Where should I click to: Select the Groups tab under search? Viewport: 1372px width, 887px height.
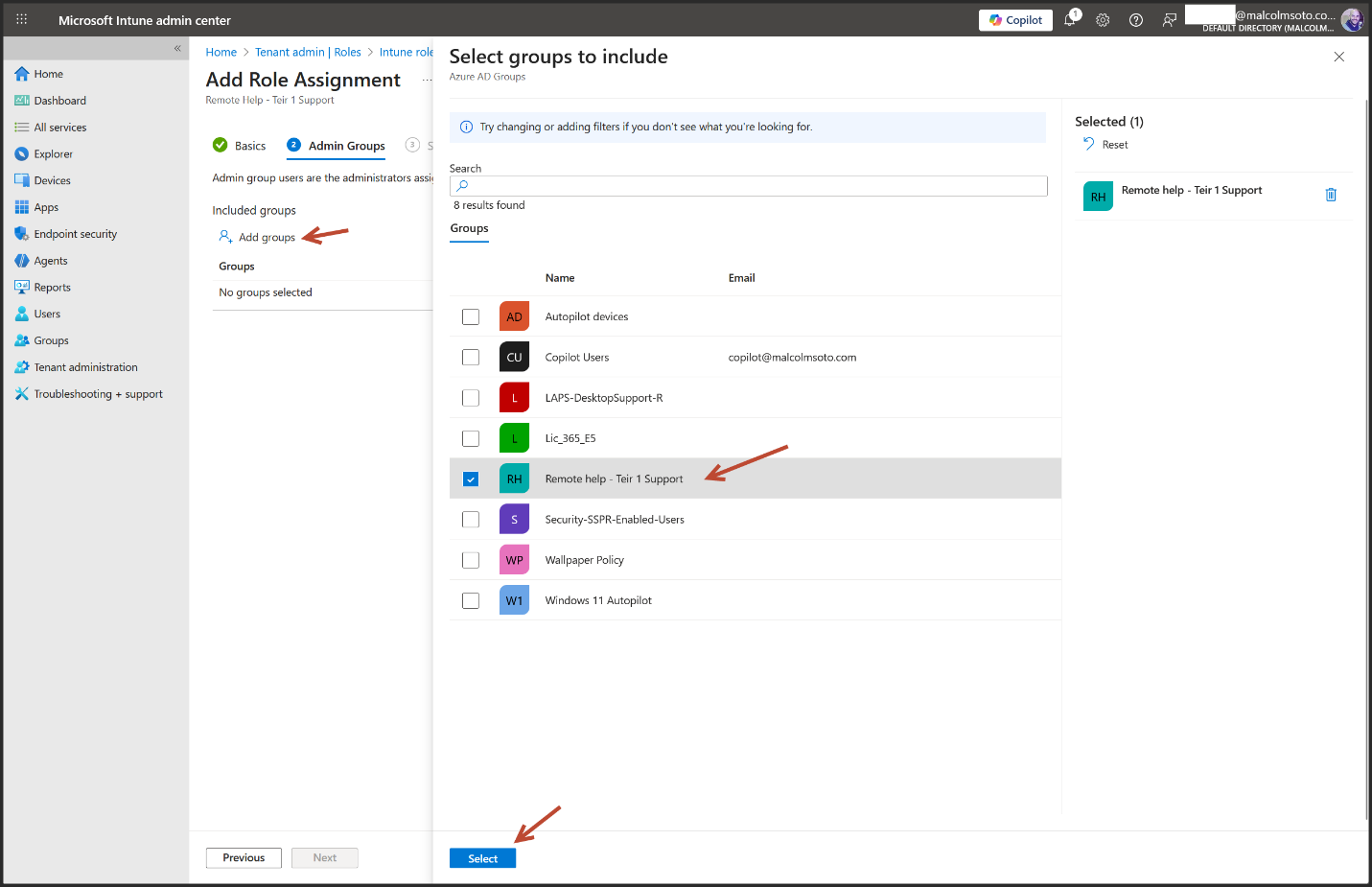click(x=469, y=228)
